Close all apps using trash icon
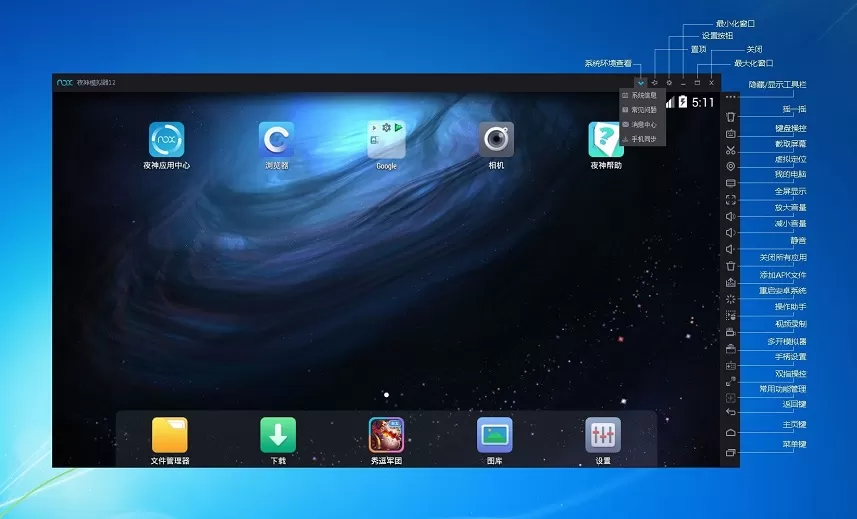The image size is (857, 519). pos(731,266)
